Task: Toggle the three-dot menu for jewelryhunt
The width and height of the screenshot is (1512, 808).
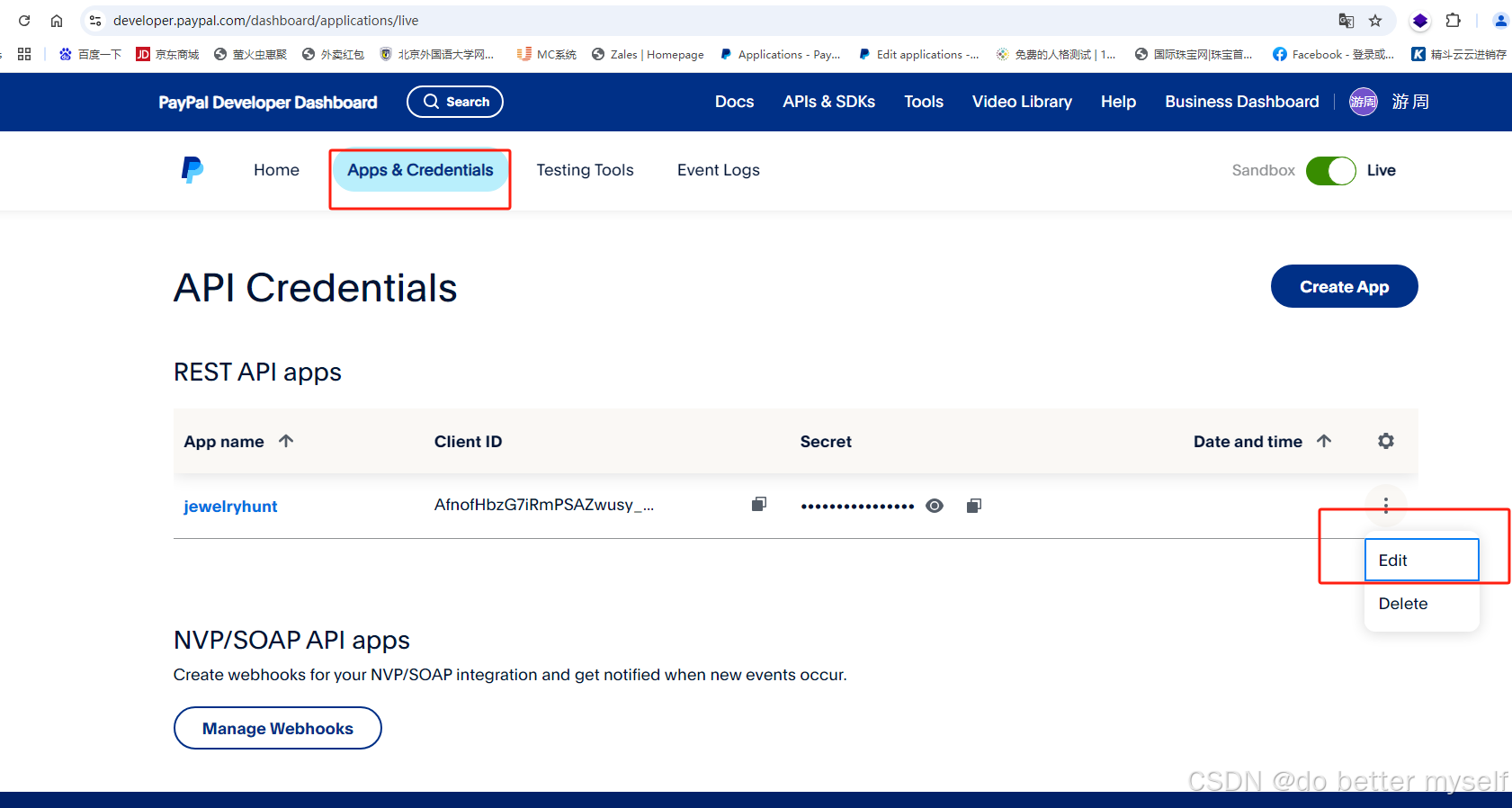Action: point(1386,506)
